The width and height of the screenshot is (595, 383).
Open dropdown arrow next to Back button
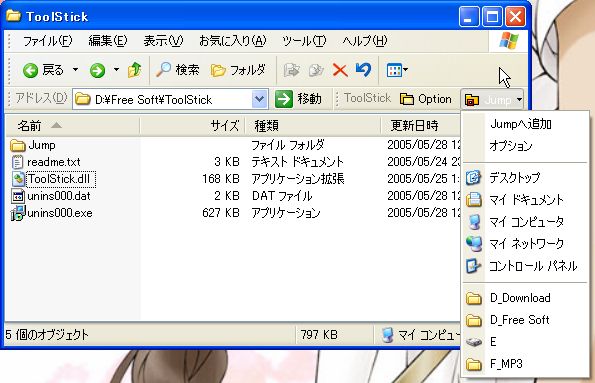point(75,69)
